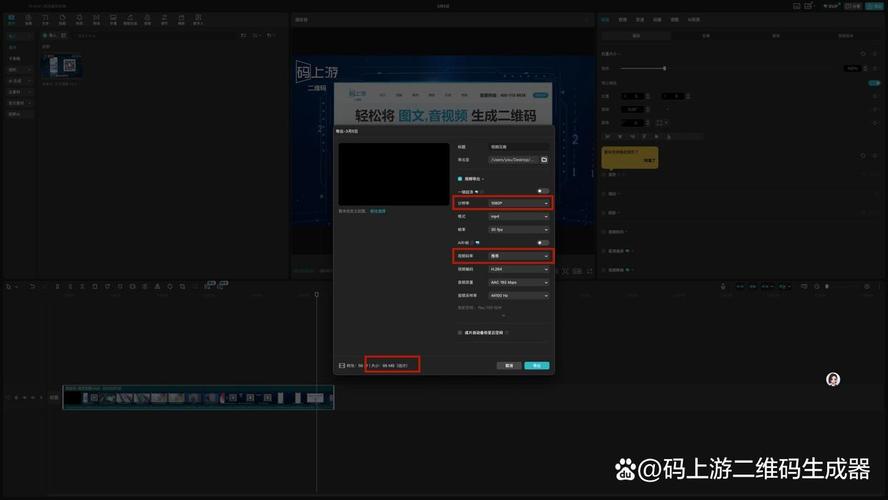Click the shortcuts icon in top-right title bar
The height and width of the screenshot is (500, 888).
point(809,6)
